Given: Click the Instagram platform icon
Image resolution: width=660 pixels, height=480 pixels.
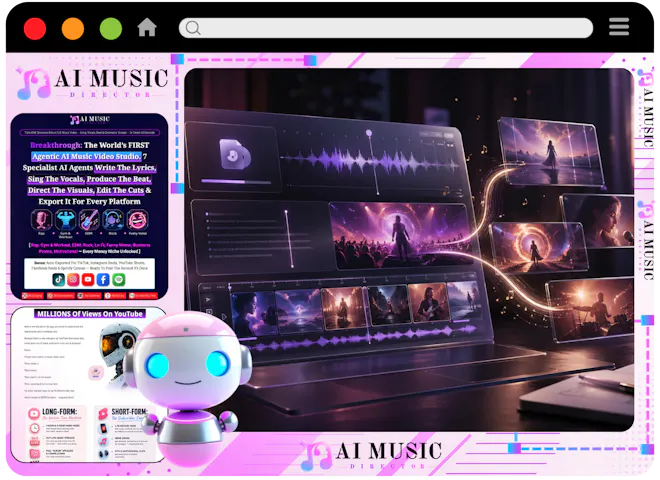Looking at the screenshot, I should [73, 279].
